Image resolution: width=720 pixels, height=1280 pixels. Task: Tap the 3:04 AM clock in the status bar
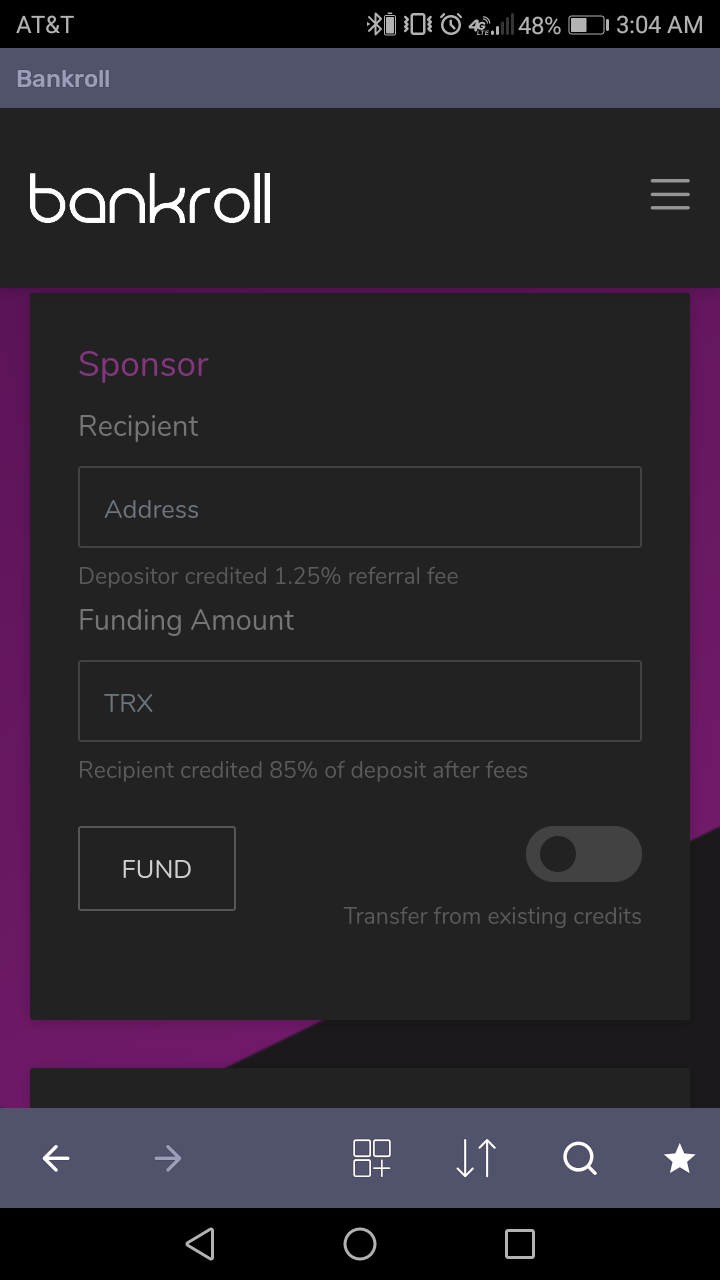(x=659, y=25)
